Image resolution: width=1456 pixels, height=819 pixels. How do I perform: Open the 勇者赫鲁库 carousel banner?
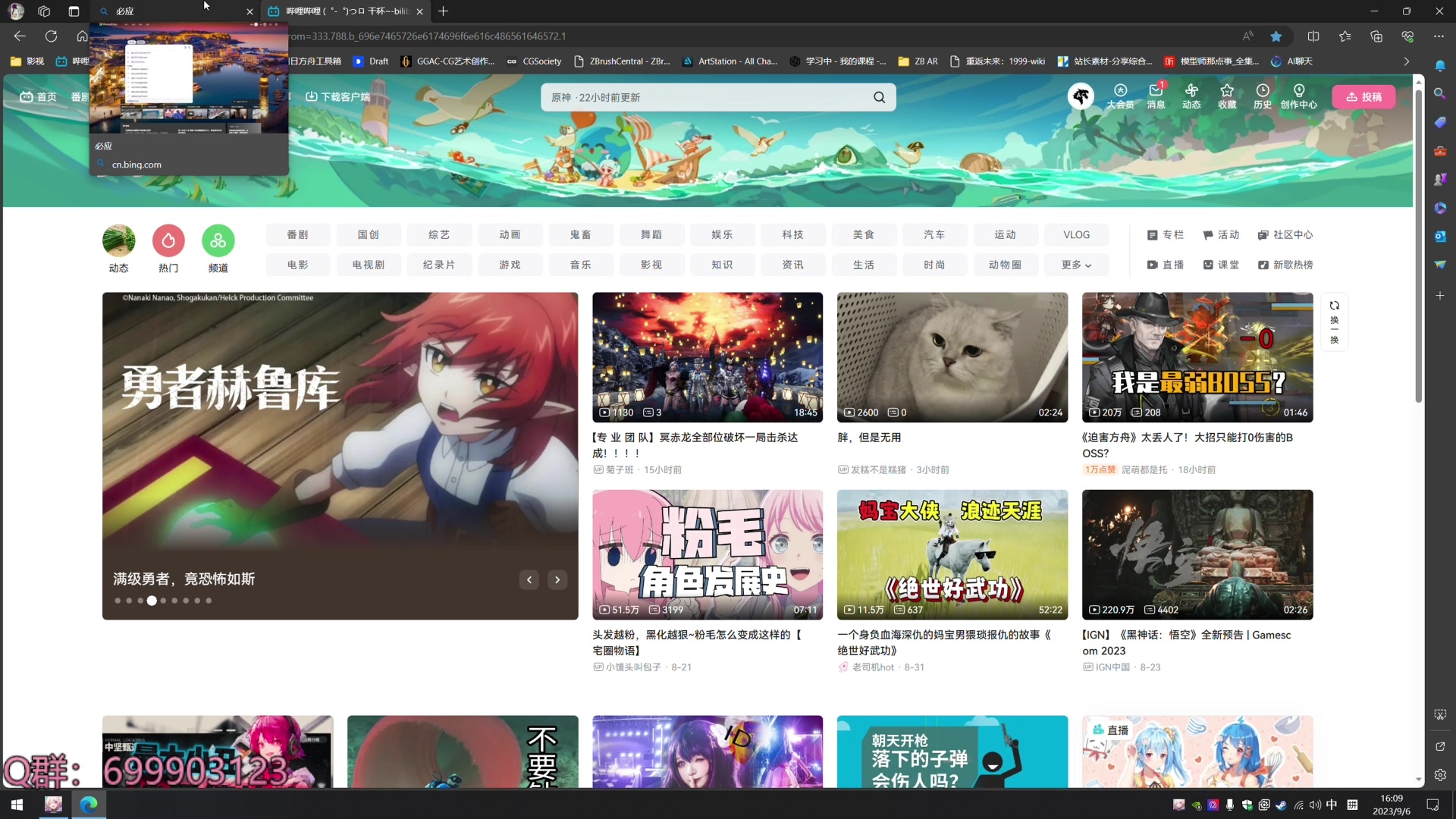pos(340,456)
